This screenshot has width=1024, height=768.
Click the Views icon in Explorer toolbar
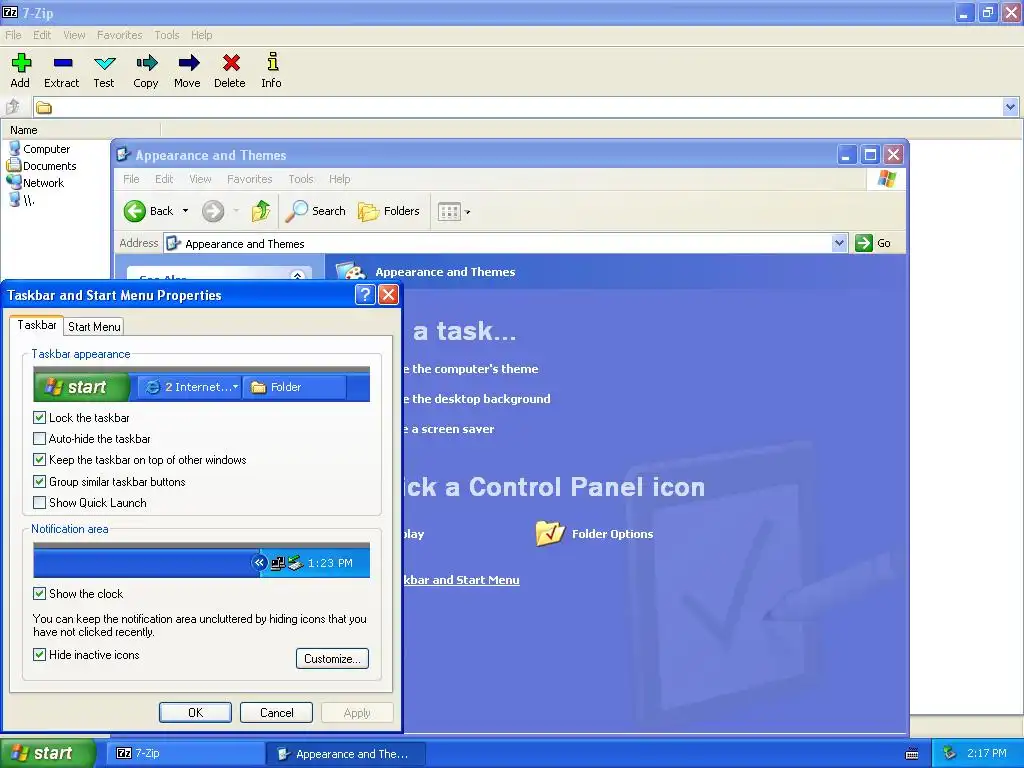[x=449, y=212]
